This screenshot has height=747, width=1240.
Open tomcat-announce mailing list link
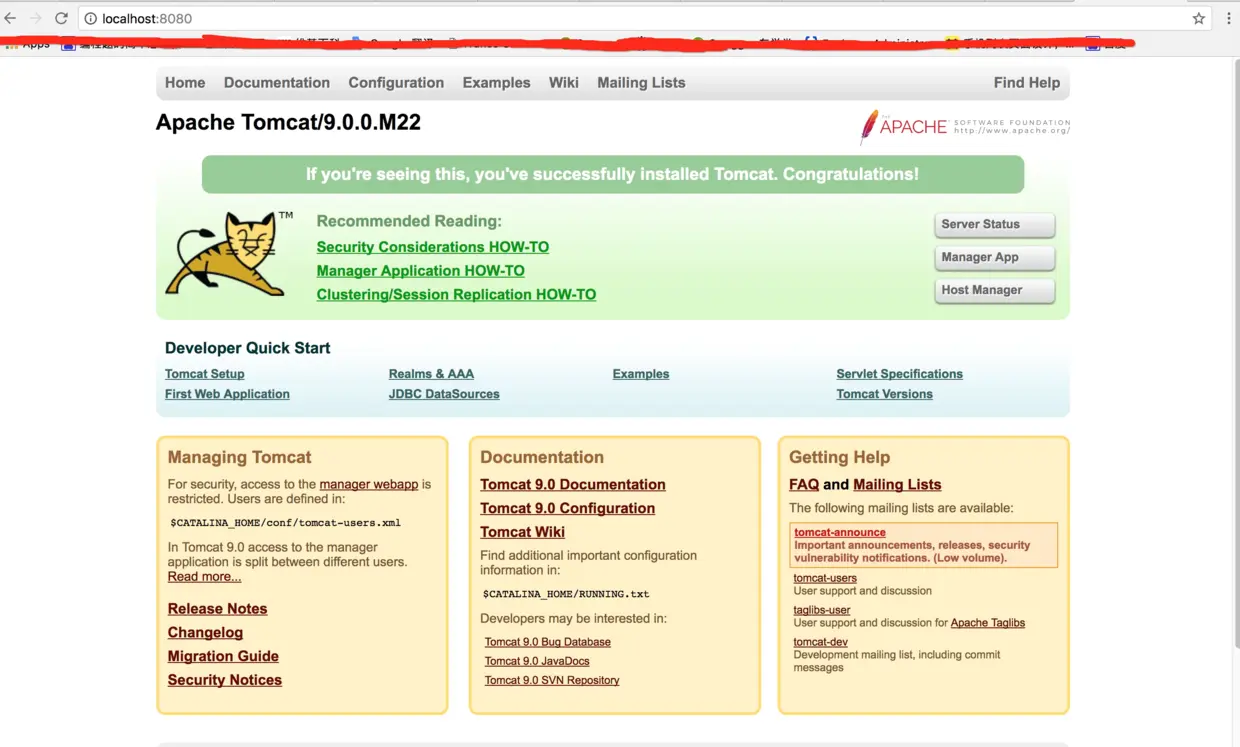pyautogui.click(x=840, y=533)
